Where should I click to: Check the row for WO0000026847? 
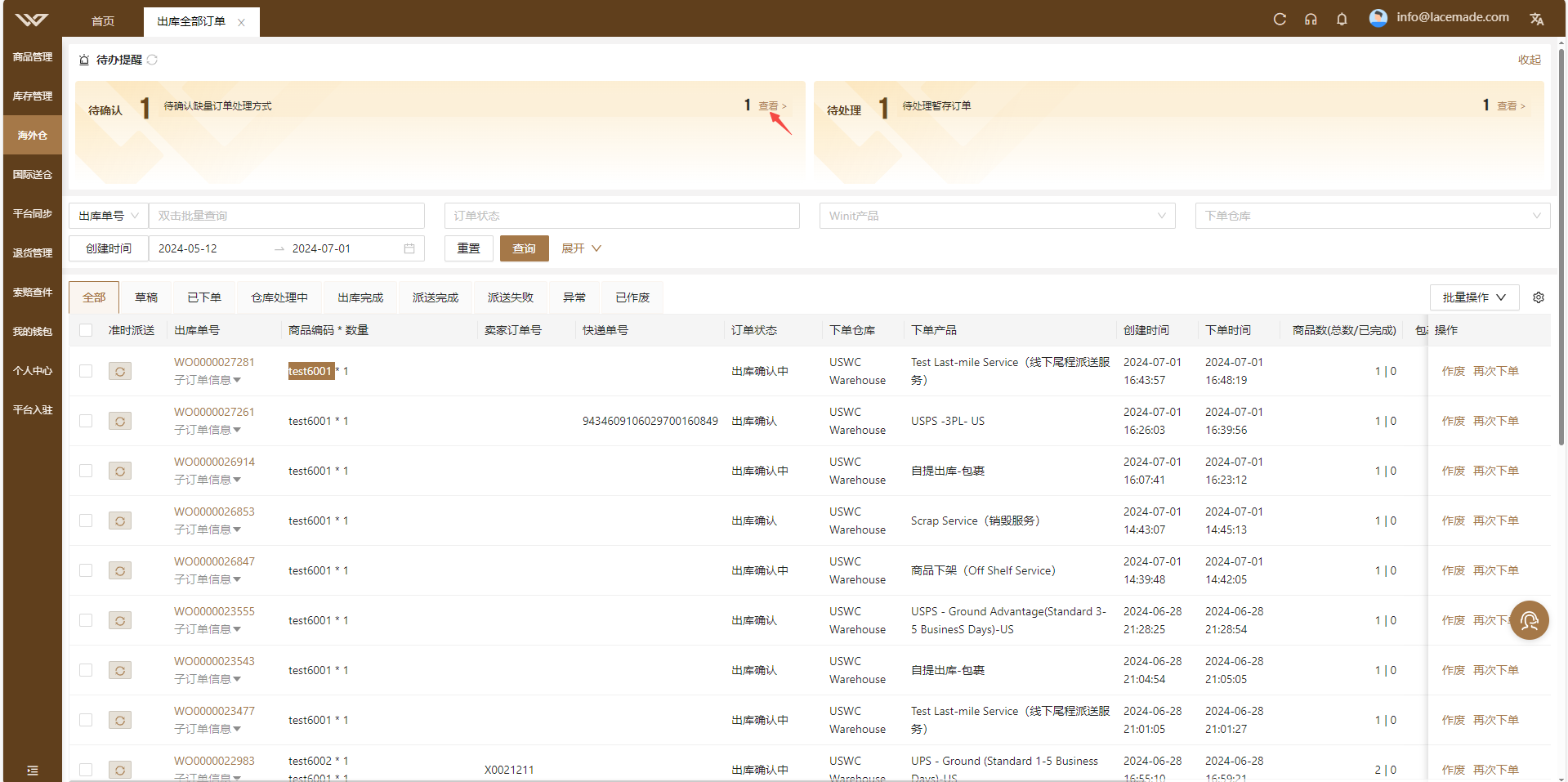(x=86, y=570)
